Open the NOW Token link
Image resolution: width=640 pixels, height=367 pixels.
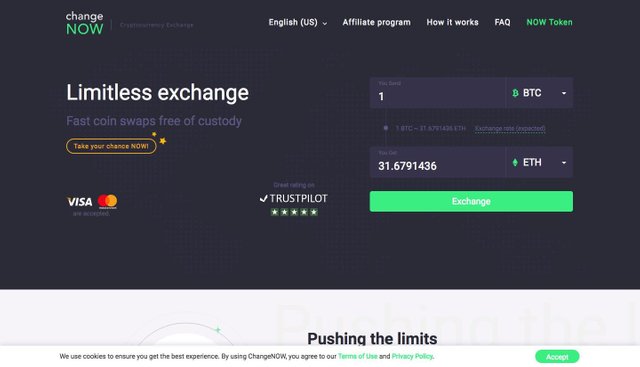pyautogui.click(x=549, y=22)
